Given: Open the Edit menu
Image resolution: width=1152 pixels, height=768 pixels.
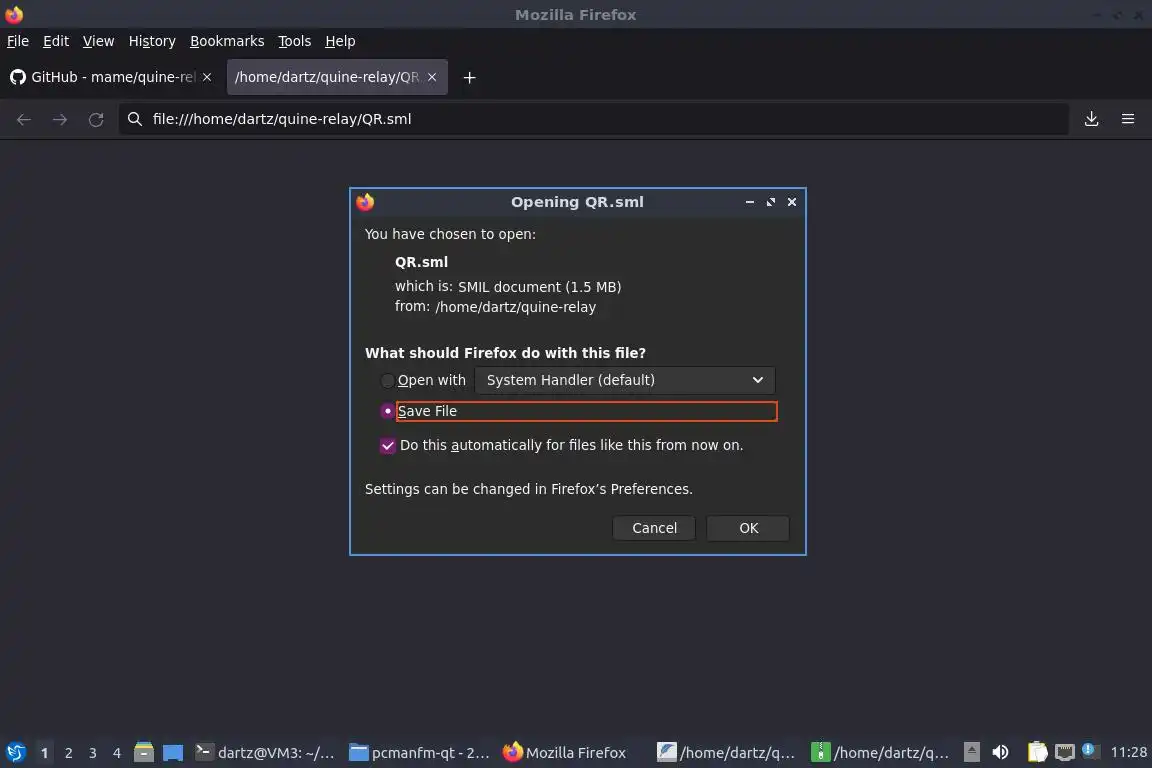Looking at the screenshot, I should coord(56,41).
